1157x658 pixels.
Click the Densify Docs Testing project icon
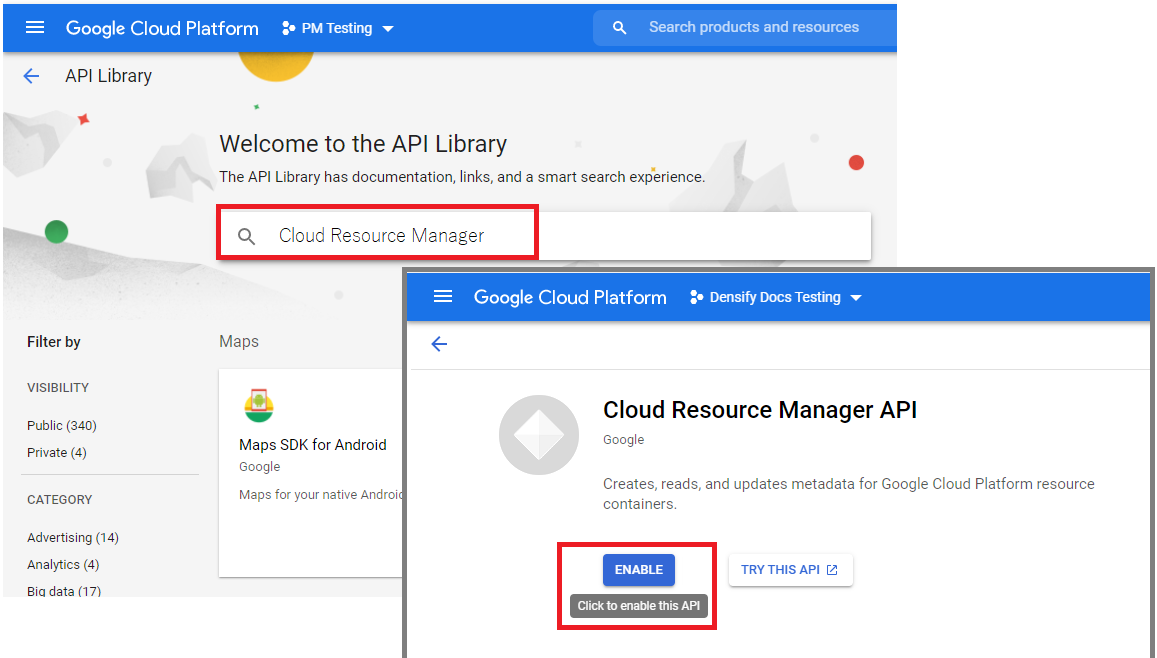click(696, 297)
